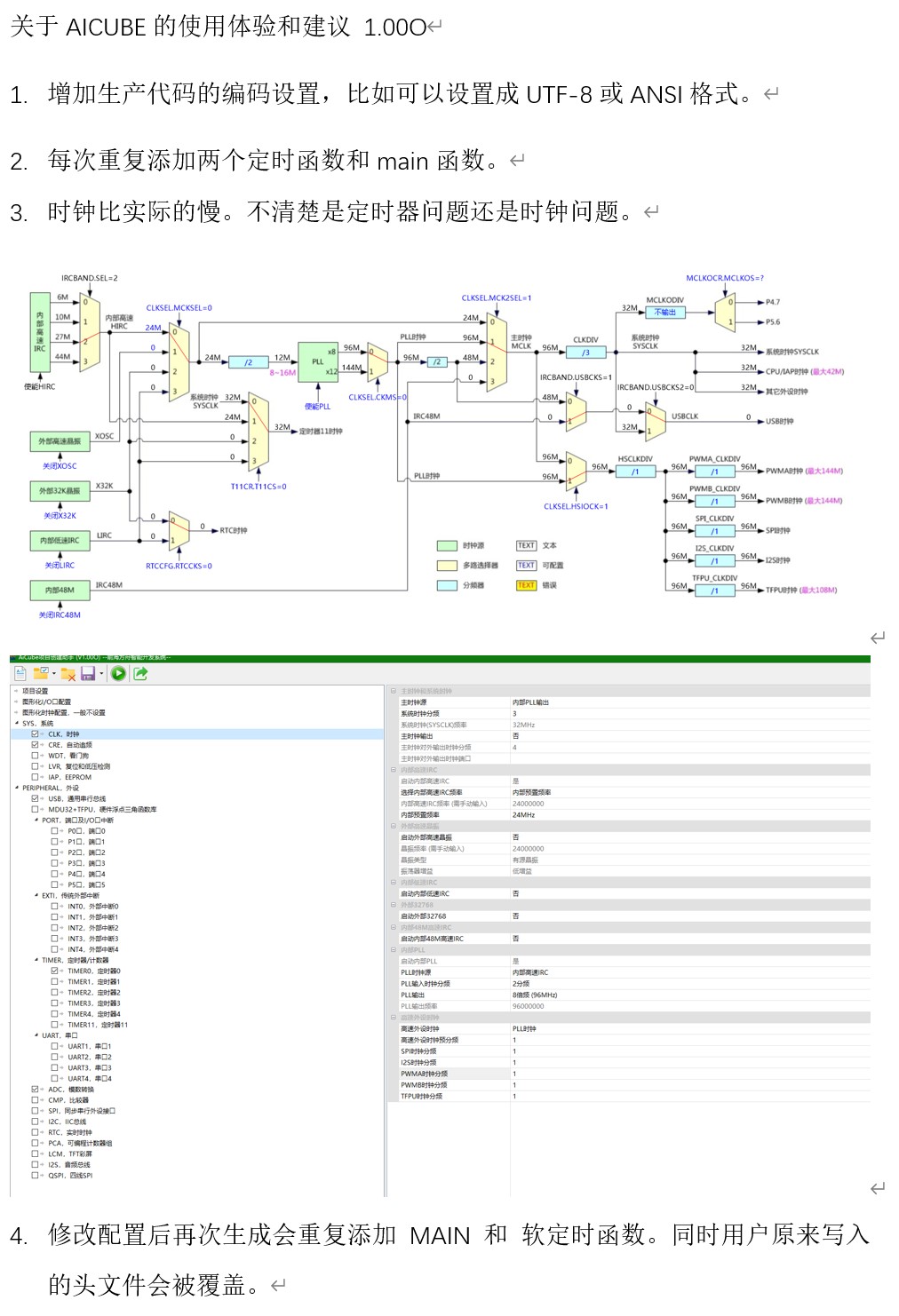
Task: Click 系统时钟分频 value field
Action: tap(689, 714)
